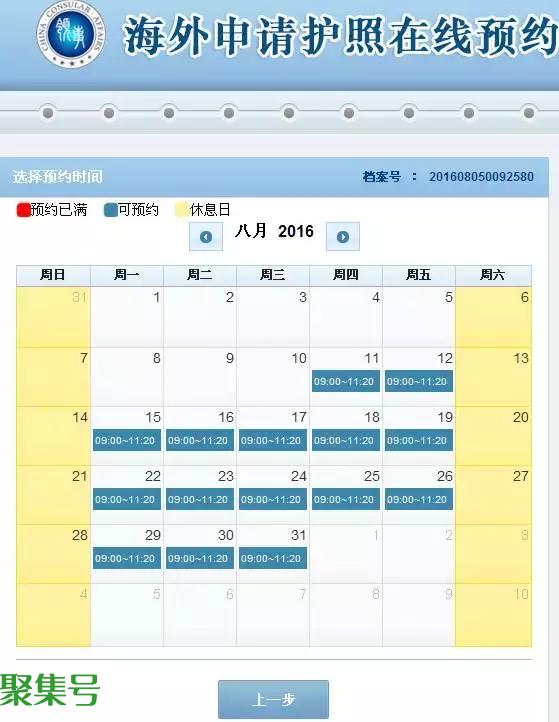This screenshot has width=559, height=722.
Task: Click the yellow 休息日 legend swatch
Action: click(182, 210)
